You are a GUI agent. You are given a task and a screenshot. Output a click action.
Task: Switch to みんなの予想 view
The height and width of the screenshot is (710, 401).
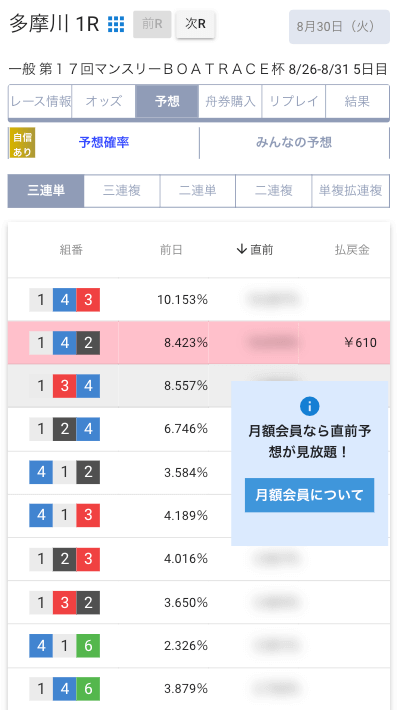294,143
